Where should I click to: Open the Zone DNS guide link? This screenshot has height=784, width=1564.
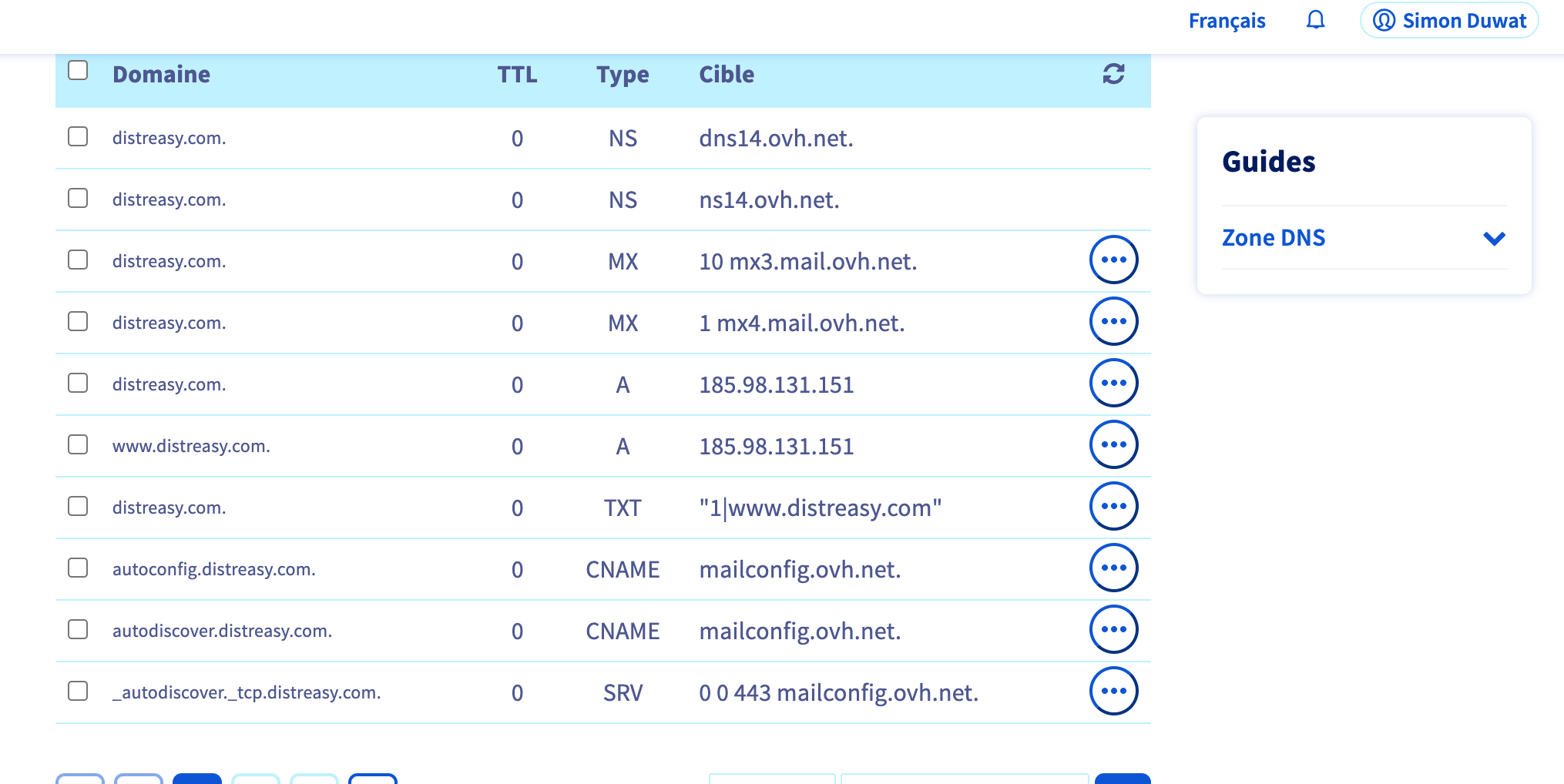(1274, 238)
